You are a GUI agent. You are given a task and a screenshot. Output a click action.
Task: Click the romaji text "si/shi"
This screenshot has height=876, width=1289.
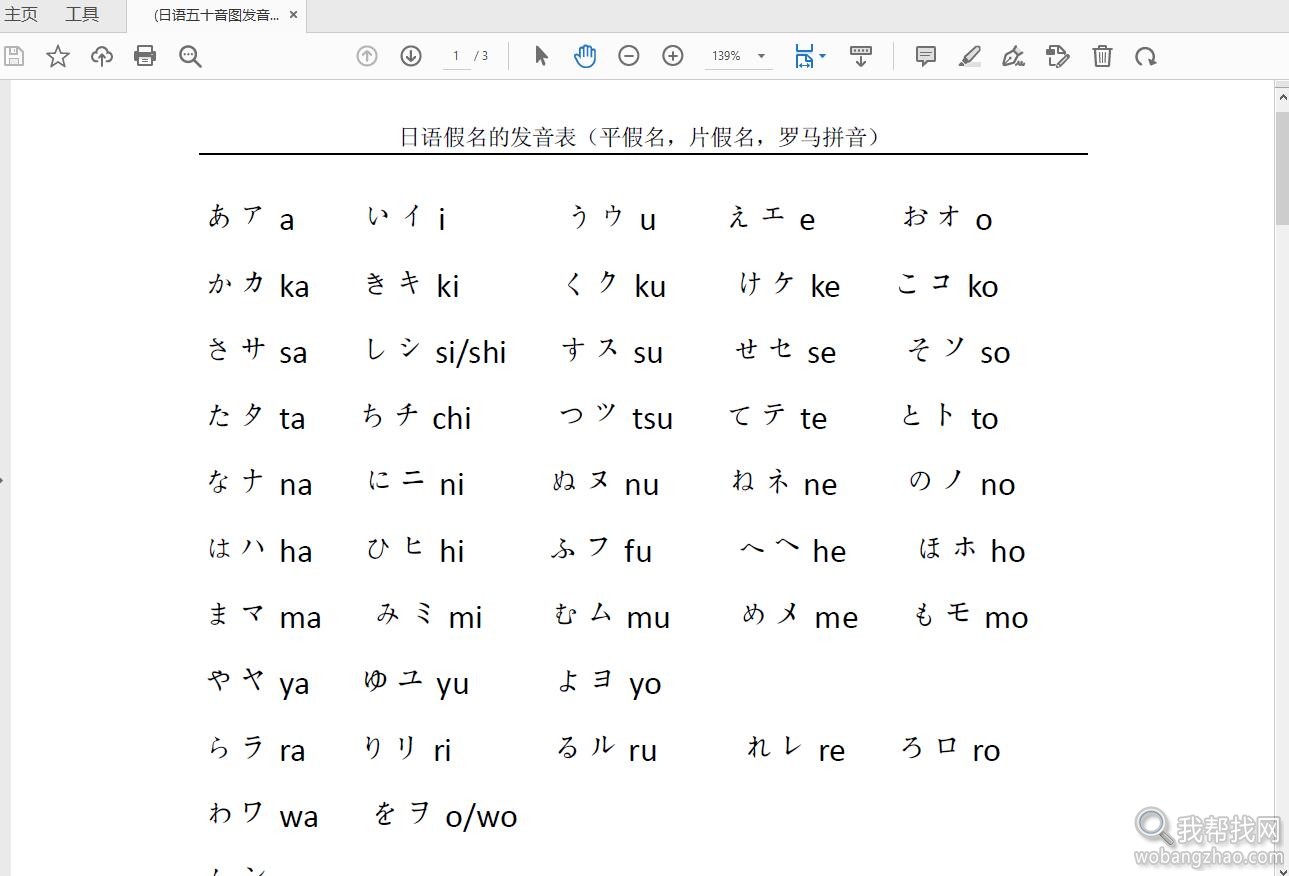[471, 352]
